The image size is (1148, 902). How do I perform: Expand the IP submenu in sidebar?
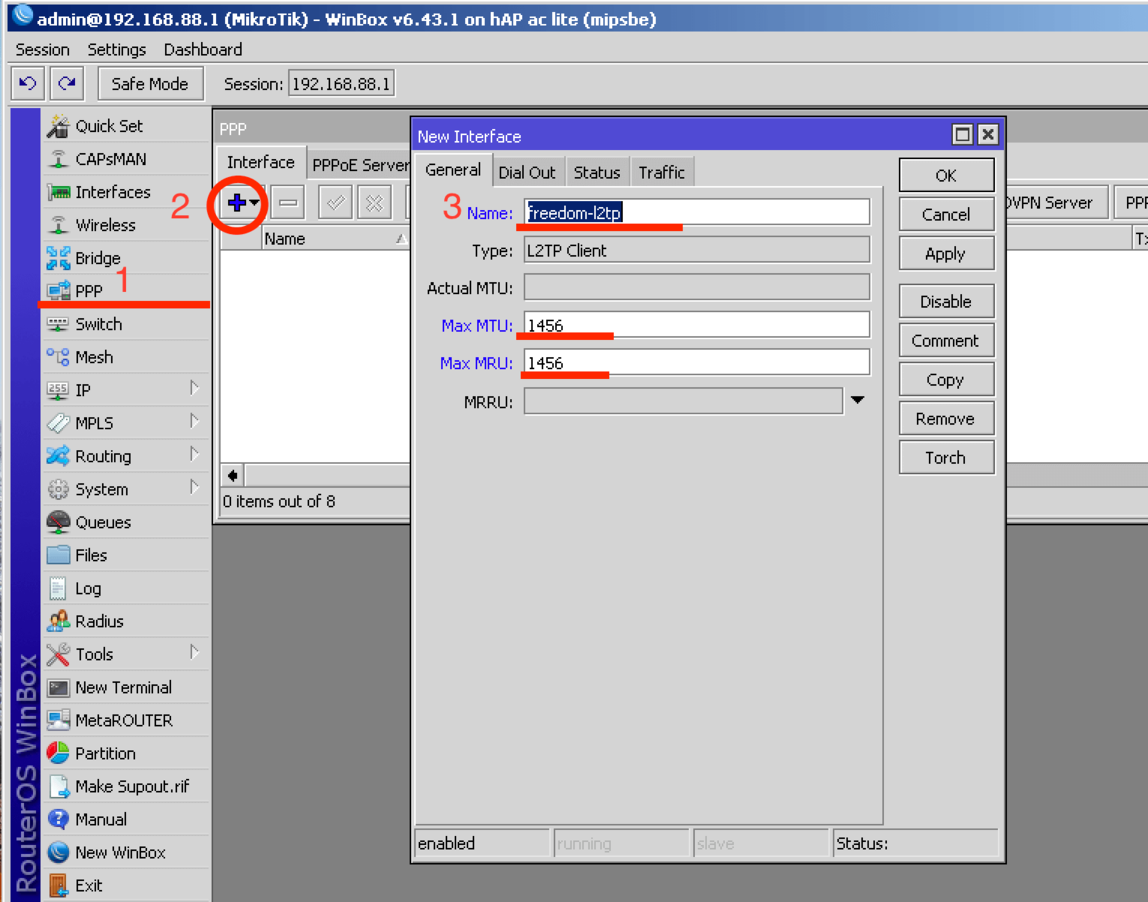pos(194,389)
